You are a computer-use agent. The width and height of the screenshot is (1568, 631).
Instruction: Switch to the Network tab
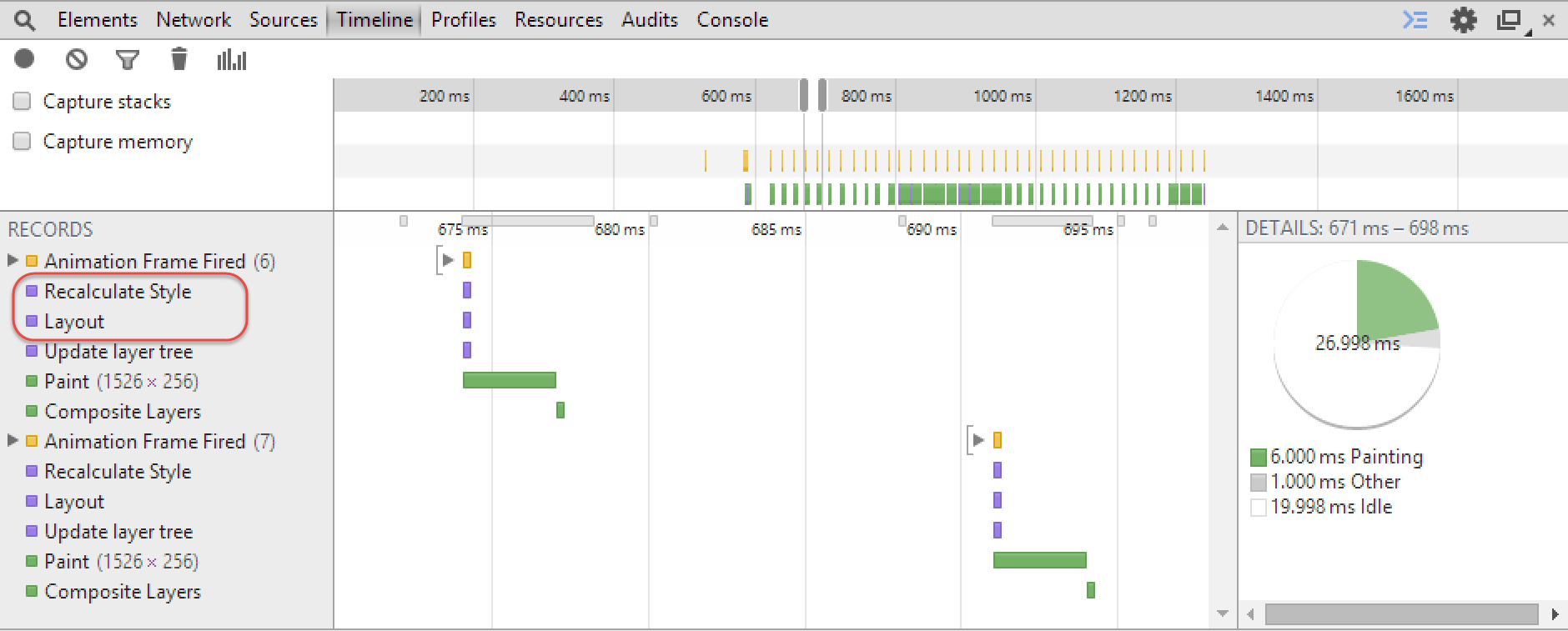coord(193,20)
